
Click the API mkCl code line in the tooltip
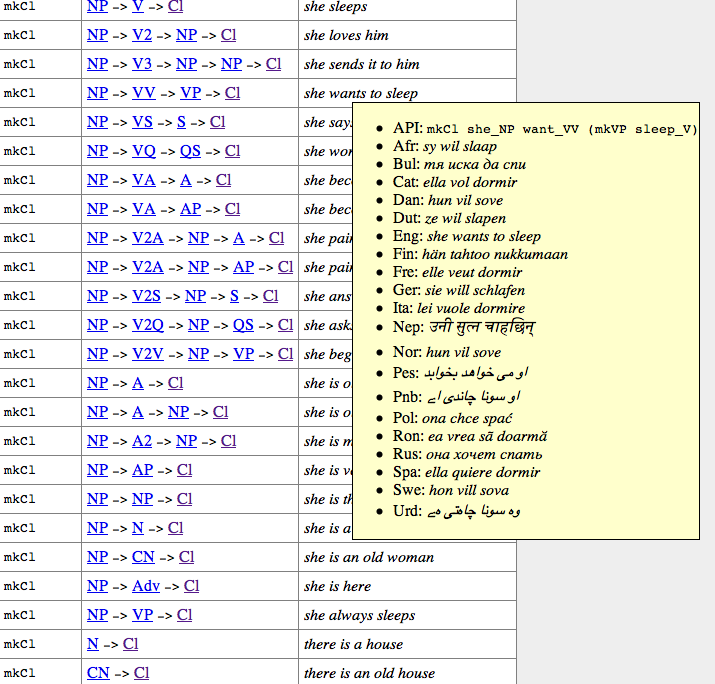(x=545, y=129)
